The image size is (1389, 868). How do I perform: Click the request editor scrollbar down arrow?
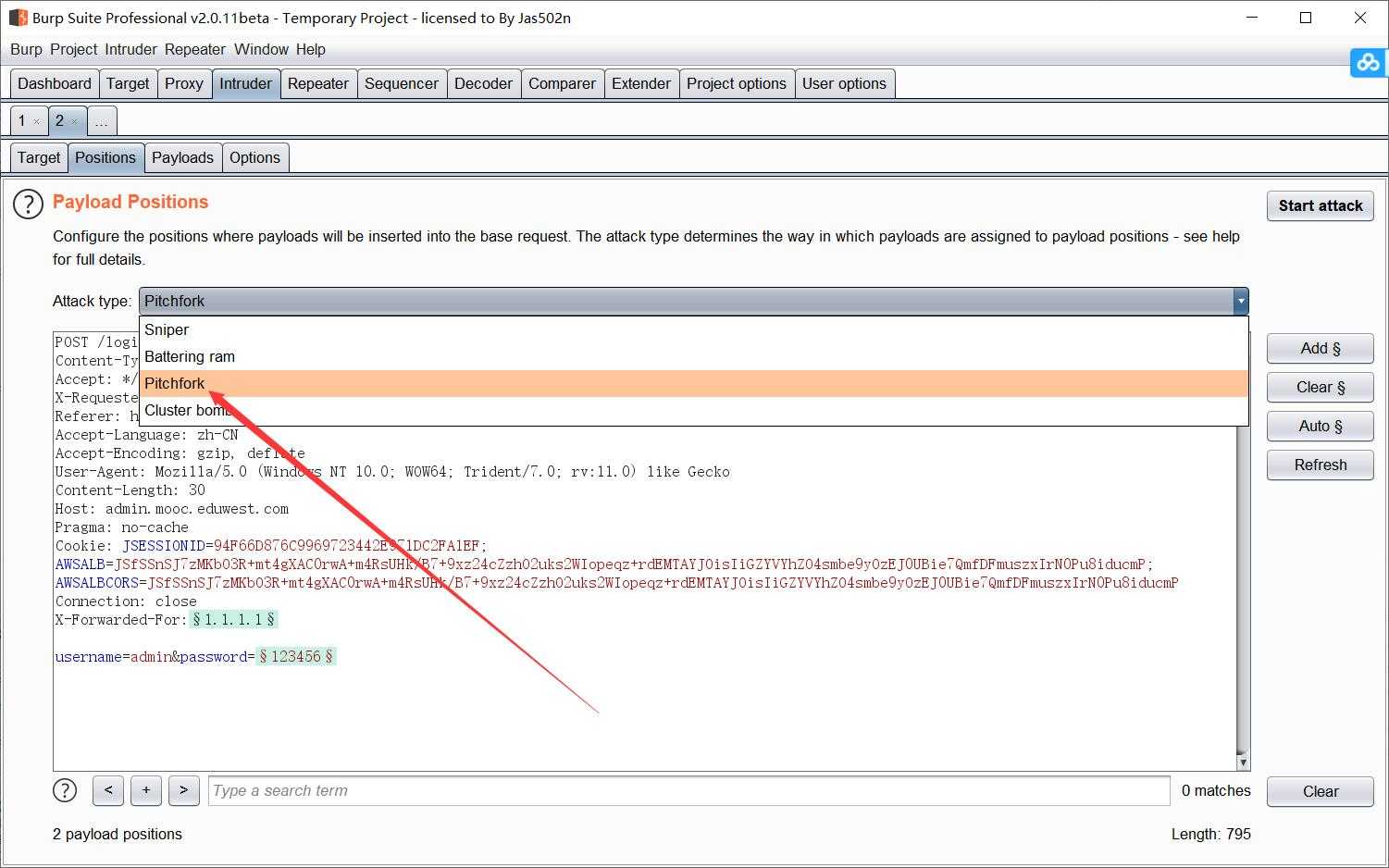1244,763
